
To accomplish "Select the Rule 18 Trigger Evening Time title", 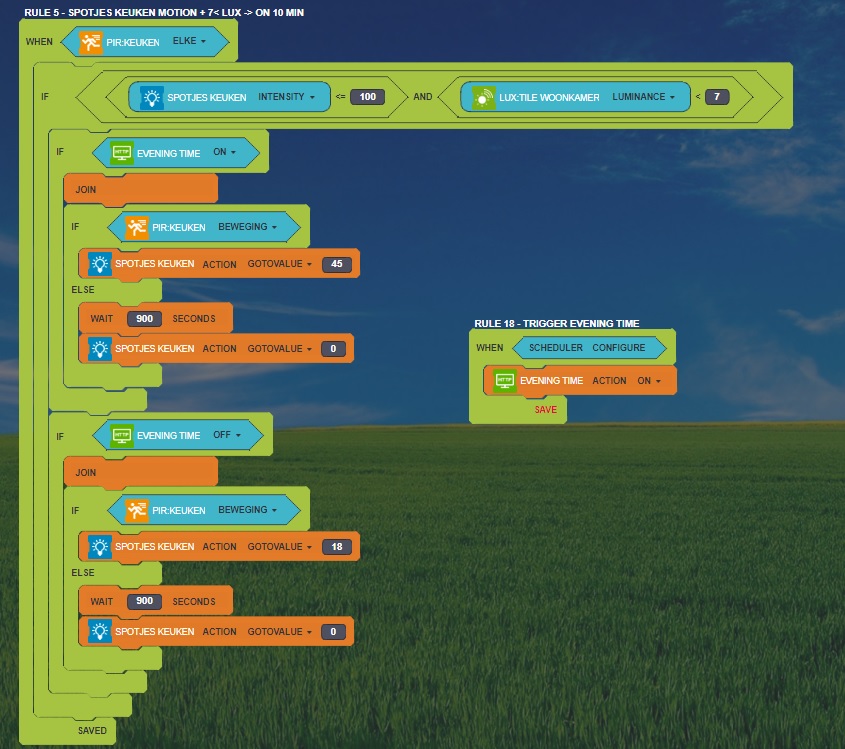I will [x=556, y=323].
